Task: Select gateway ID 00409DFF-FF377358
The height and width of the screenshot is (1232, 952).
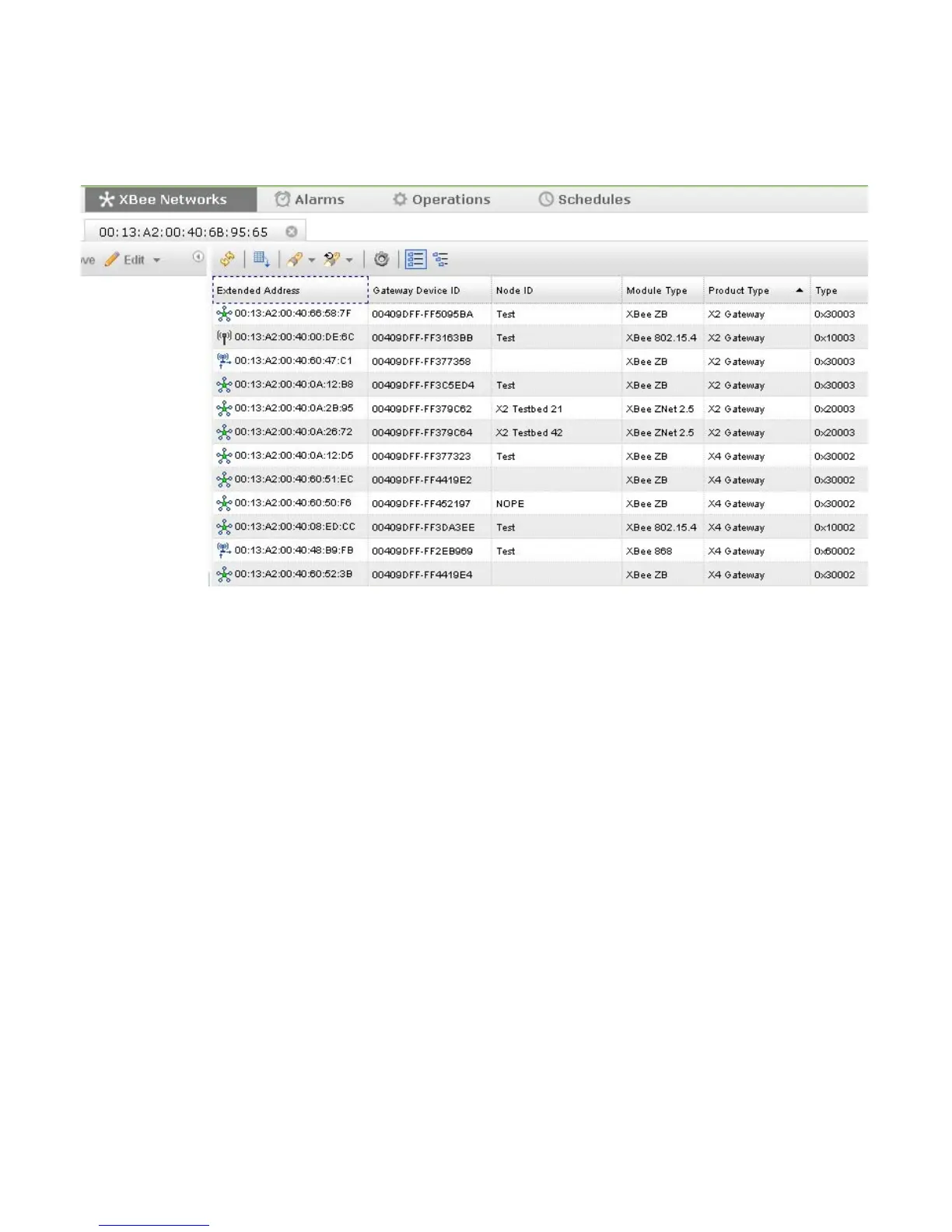Action: pos(421,362)
